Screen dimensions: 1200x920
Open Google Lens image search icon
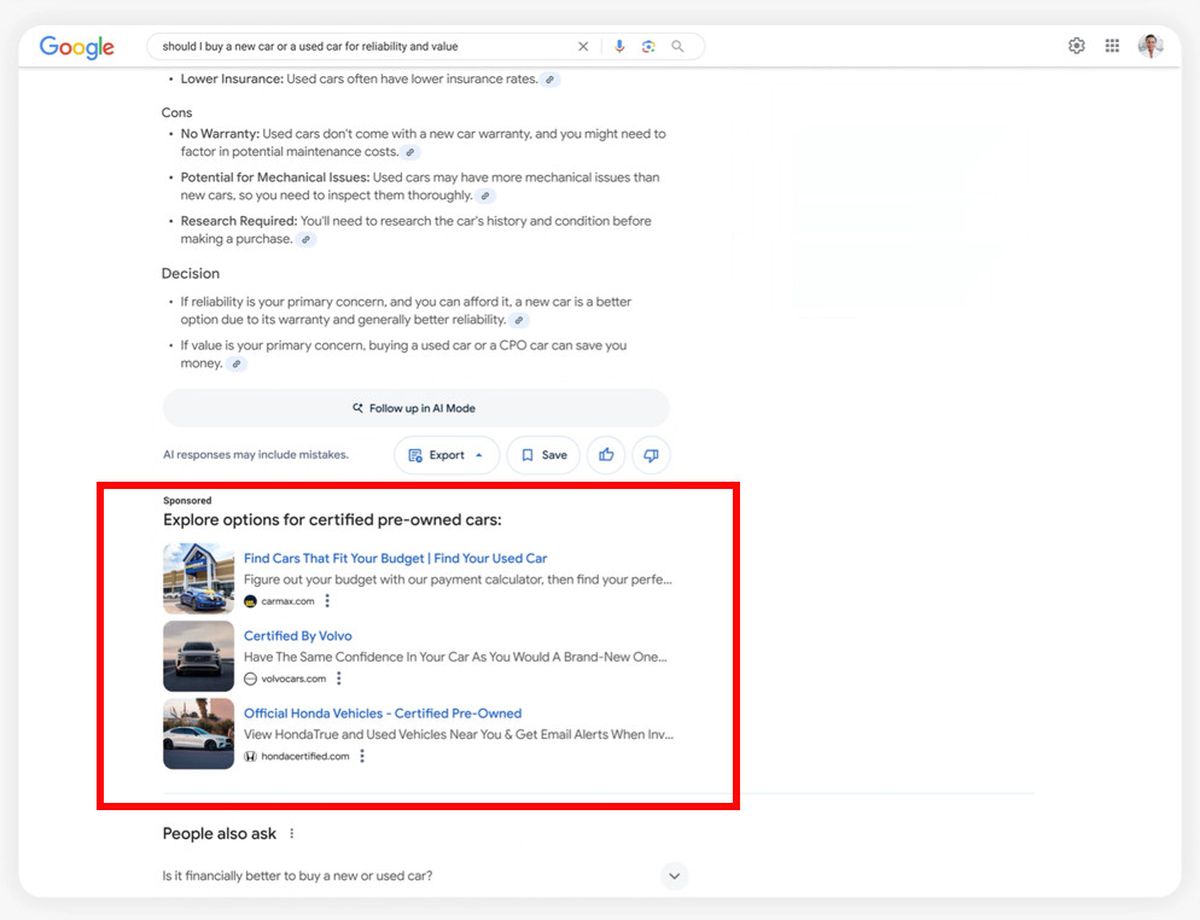(x=649, y=46)
